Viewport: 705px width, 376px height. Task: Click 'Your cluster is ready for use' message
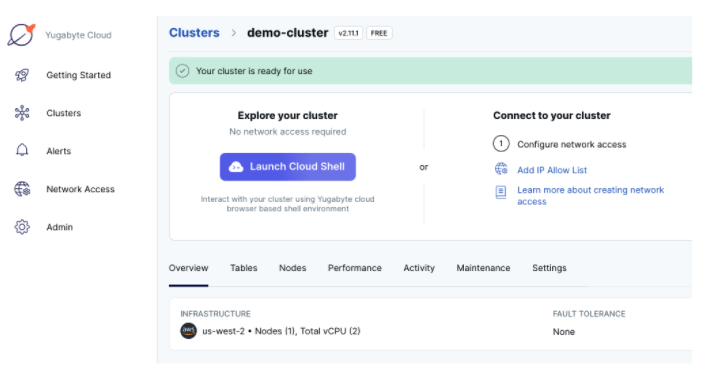(254, 71)
